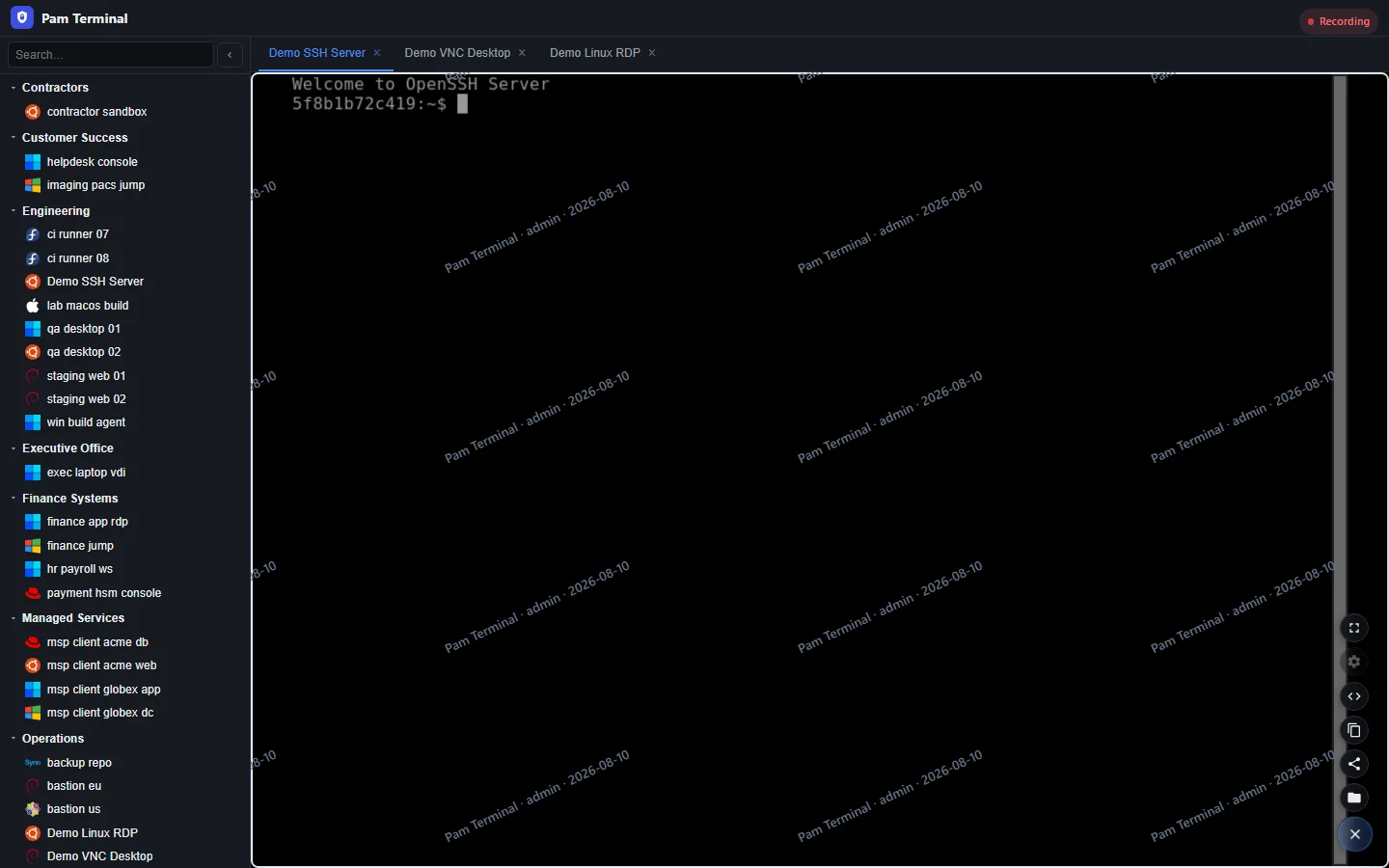Collapse the Managed Services group
The width and height of the screenshot is (1389, 868).
tap(13, 618)
